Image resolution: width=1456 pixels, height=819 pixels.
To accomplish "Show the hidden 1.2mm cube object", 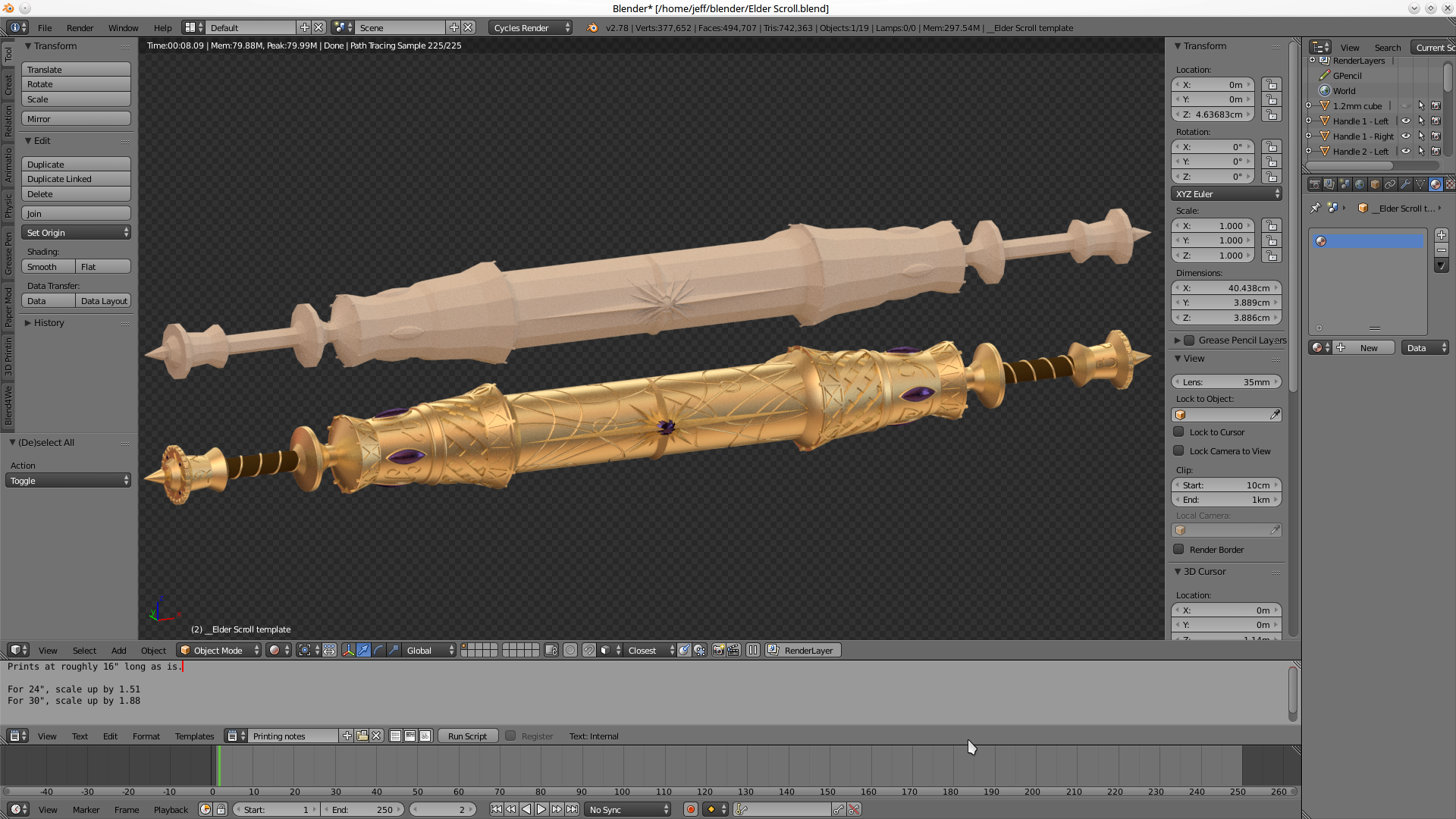I will [x=1405, y=105].
